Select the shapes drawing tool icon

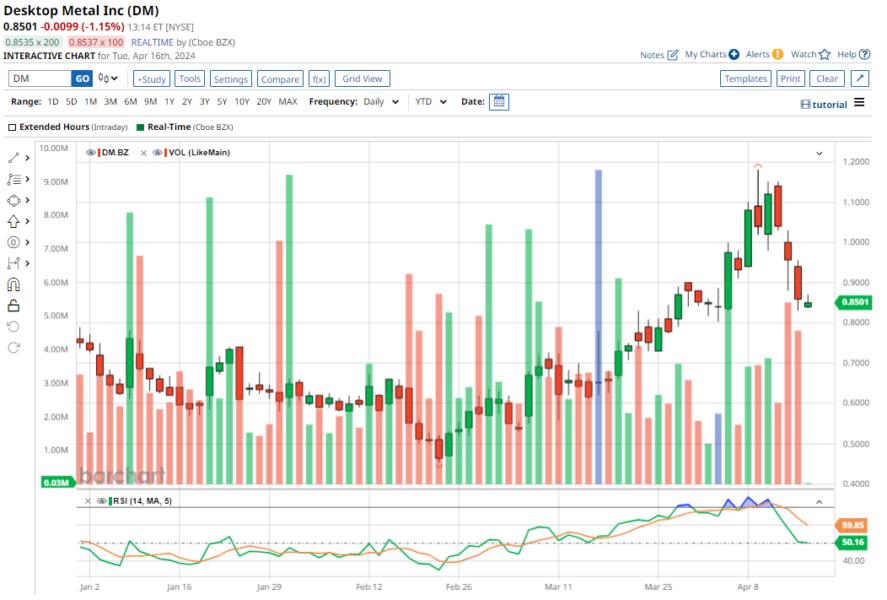(x=14, y=200)
